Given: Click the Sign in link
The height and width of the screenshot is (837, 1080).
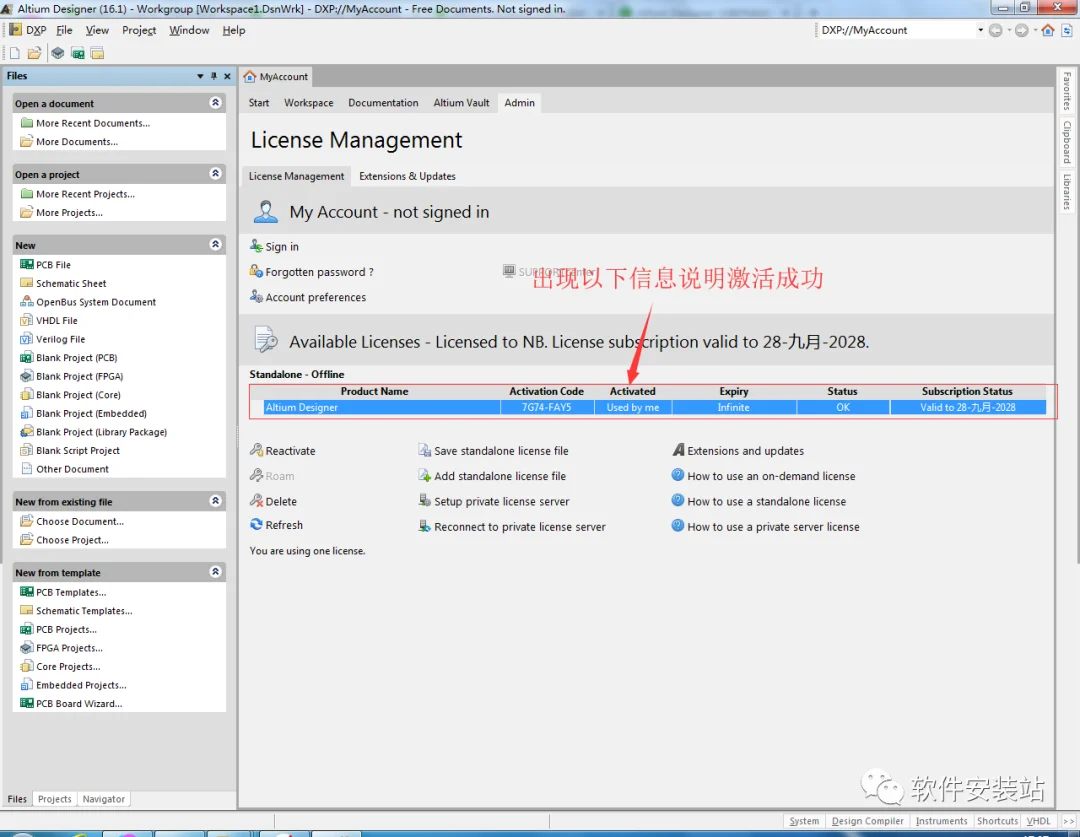Looking at the screenshot, I should point(282,247).
